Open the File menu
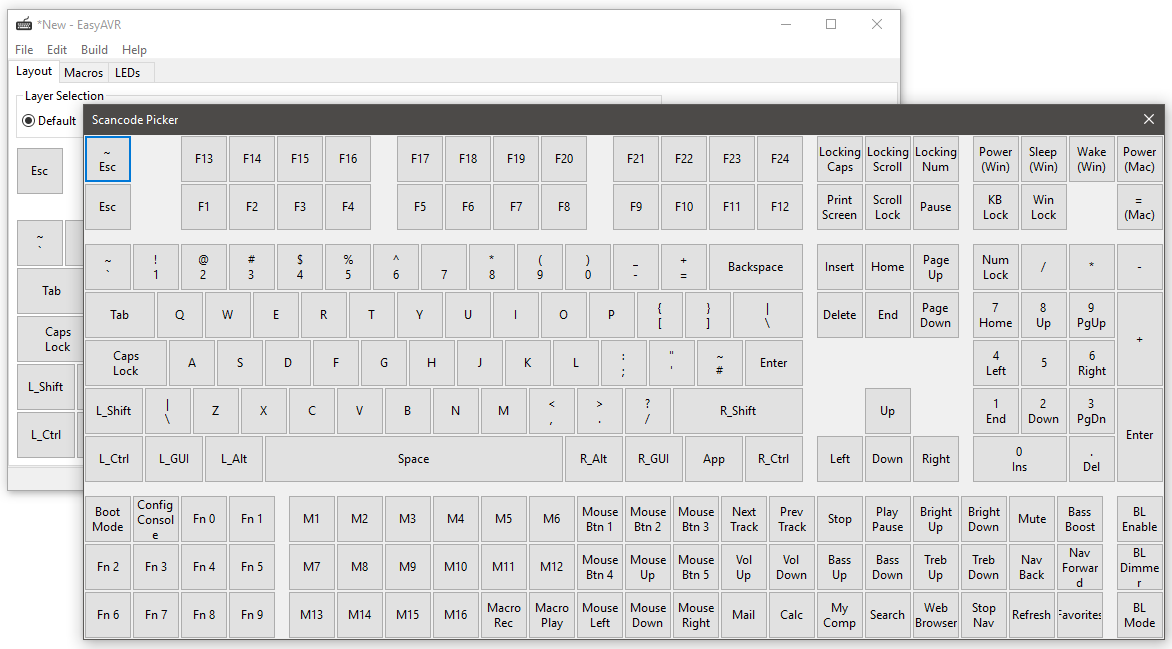This screenshot has height=649, width=1172. click(x=24, y=50)
